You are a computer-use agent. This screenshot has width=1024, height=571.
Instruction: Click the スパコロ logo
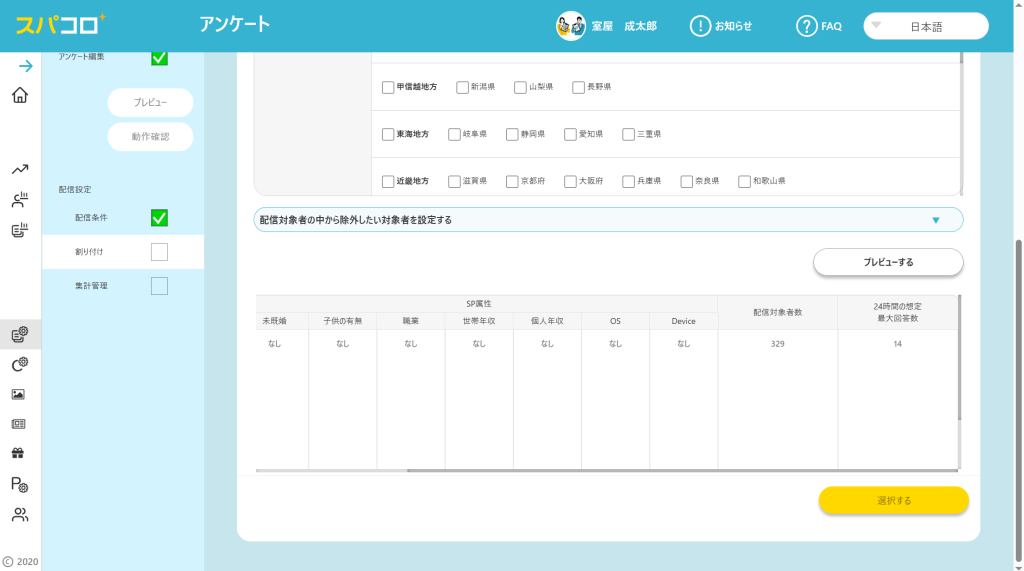point(61,25)
